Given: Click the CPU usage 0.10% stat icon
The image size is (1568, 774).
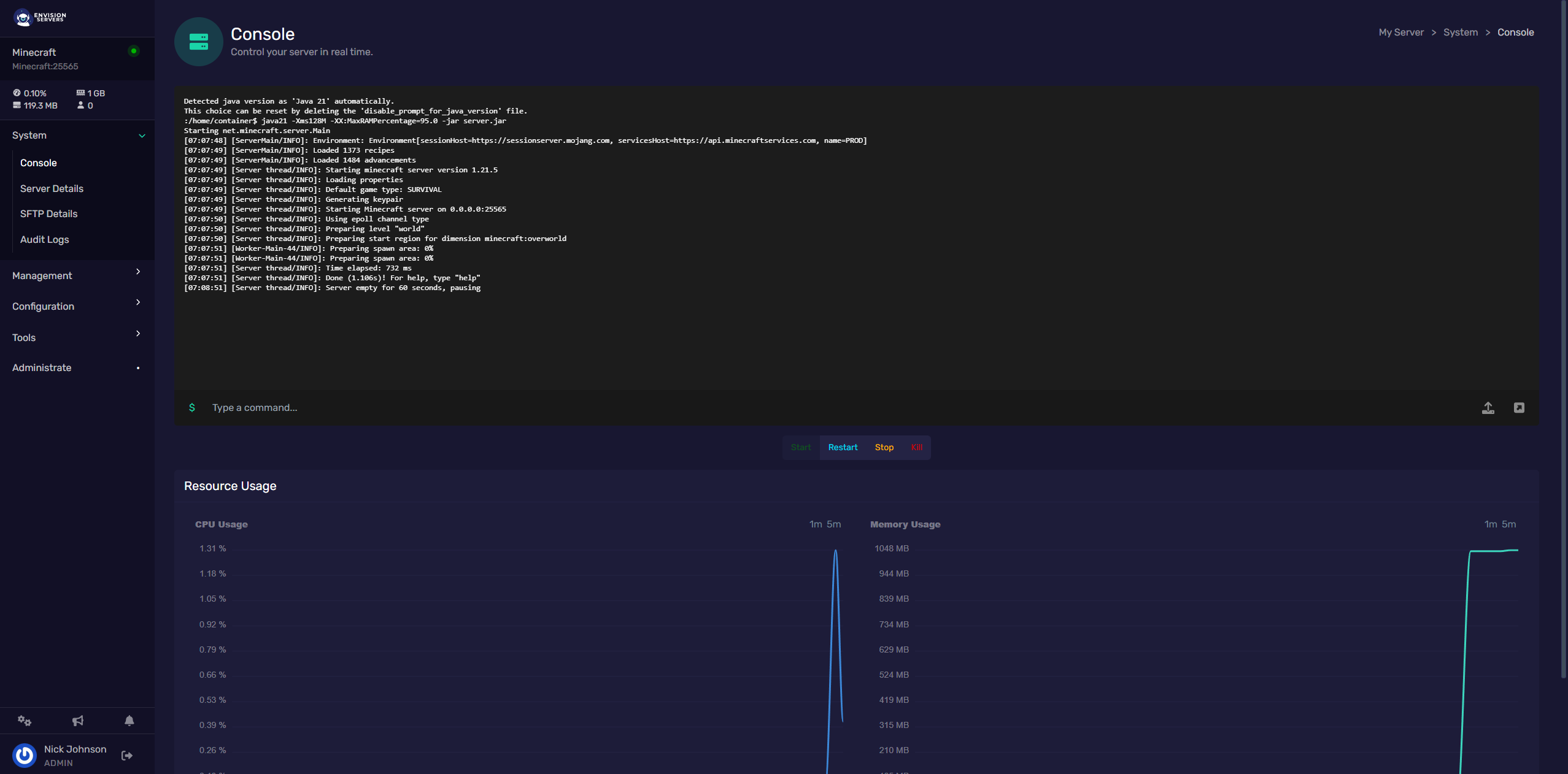Looking at the screenshot, I should pos(17,93).
